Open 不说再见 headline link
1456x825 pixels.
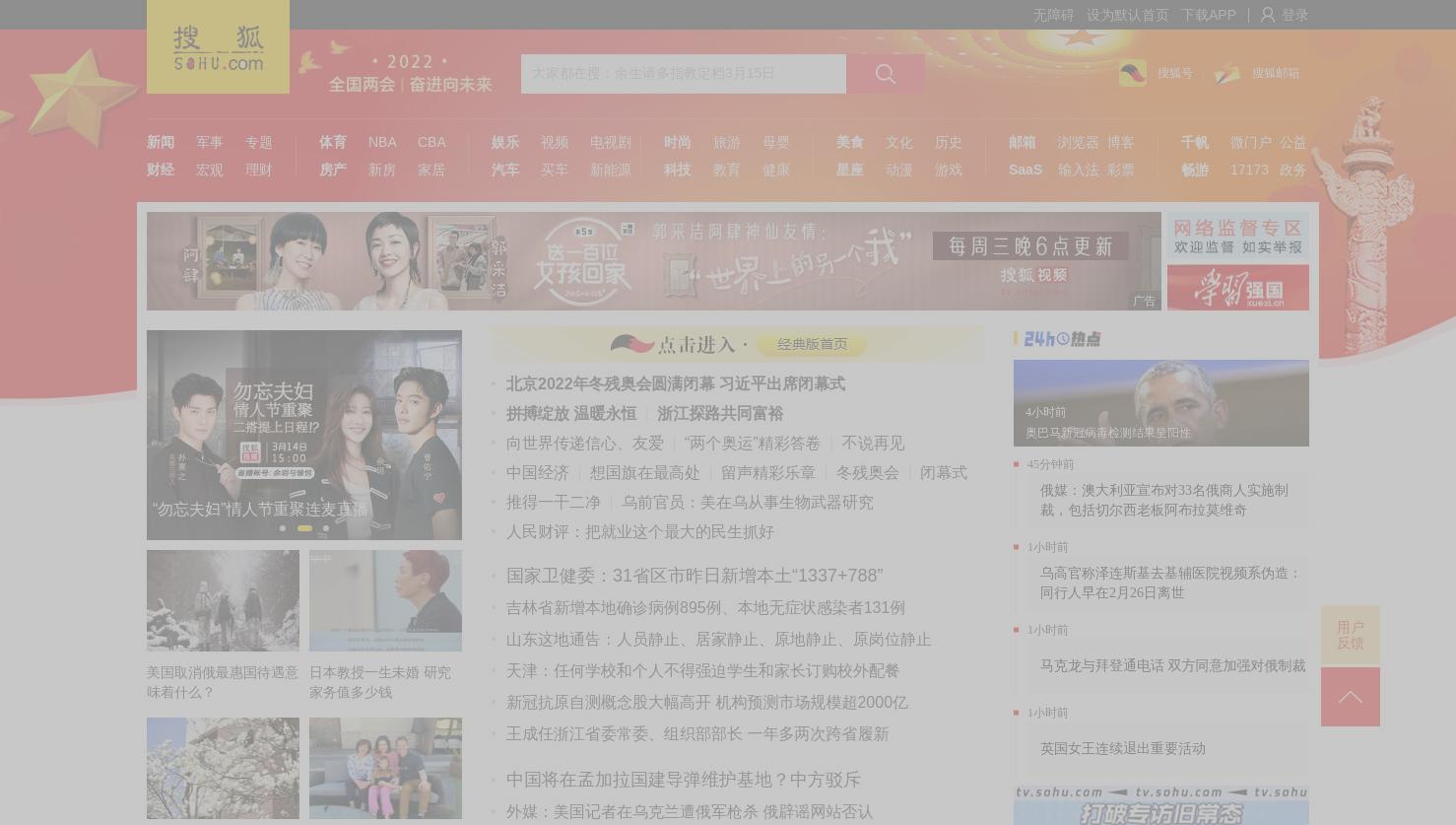point(873,443)
